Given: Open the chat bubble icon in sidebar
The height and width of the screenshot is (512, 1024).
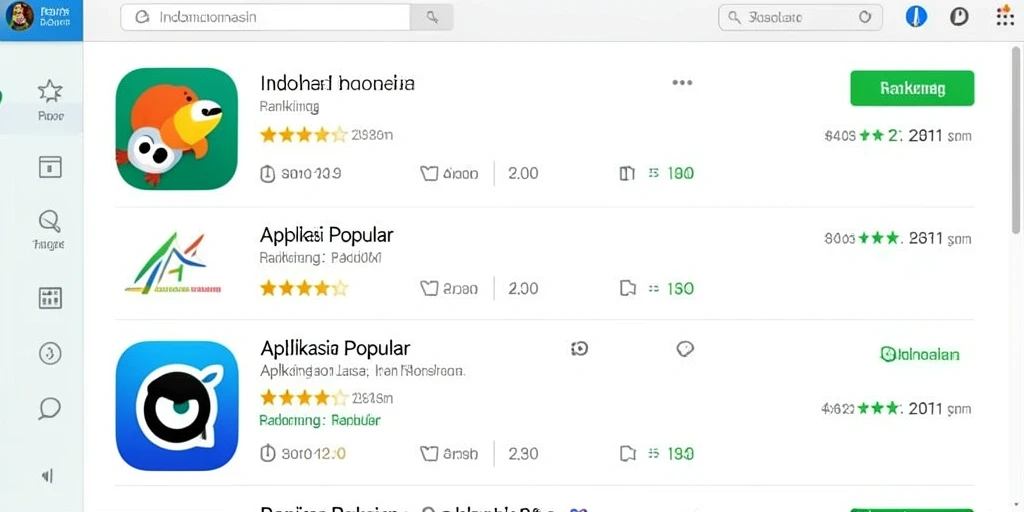Looking at the screenshot, I should [50, 408].
